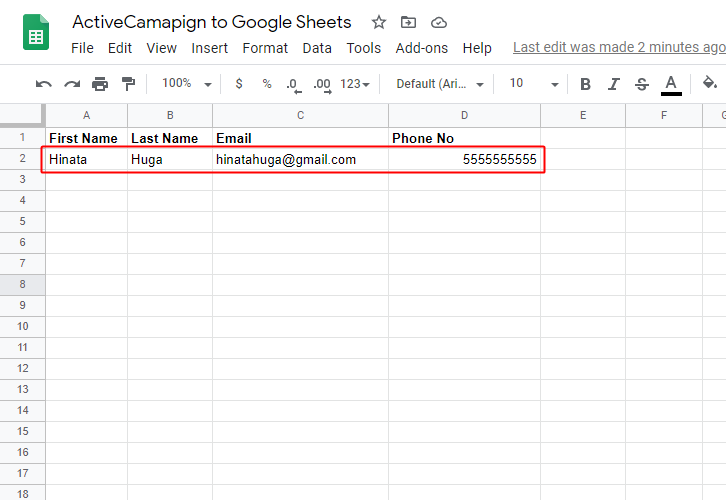Open the zoom level dropdown

pos(187,83)
